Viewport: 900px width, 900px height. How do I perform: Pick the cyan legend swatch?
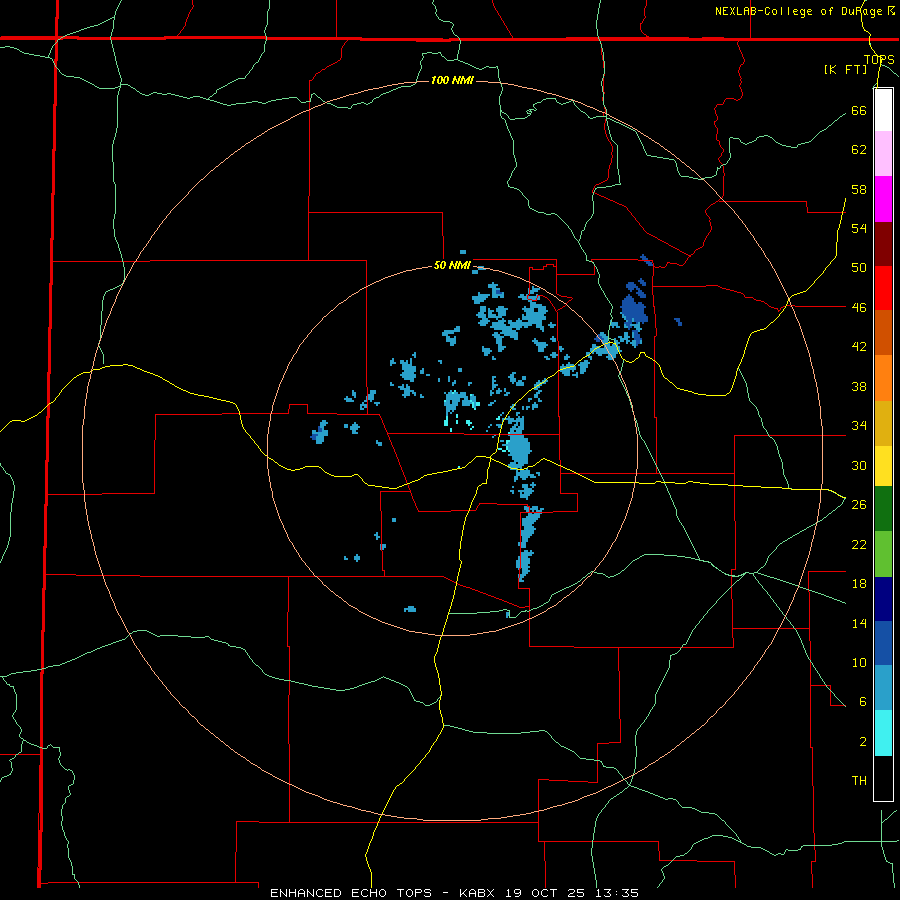883,733
